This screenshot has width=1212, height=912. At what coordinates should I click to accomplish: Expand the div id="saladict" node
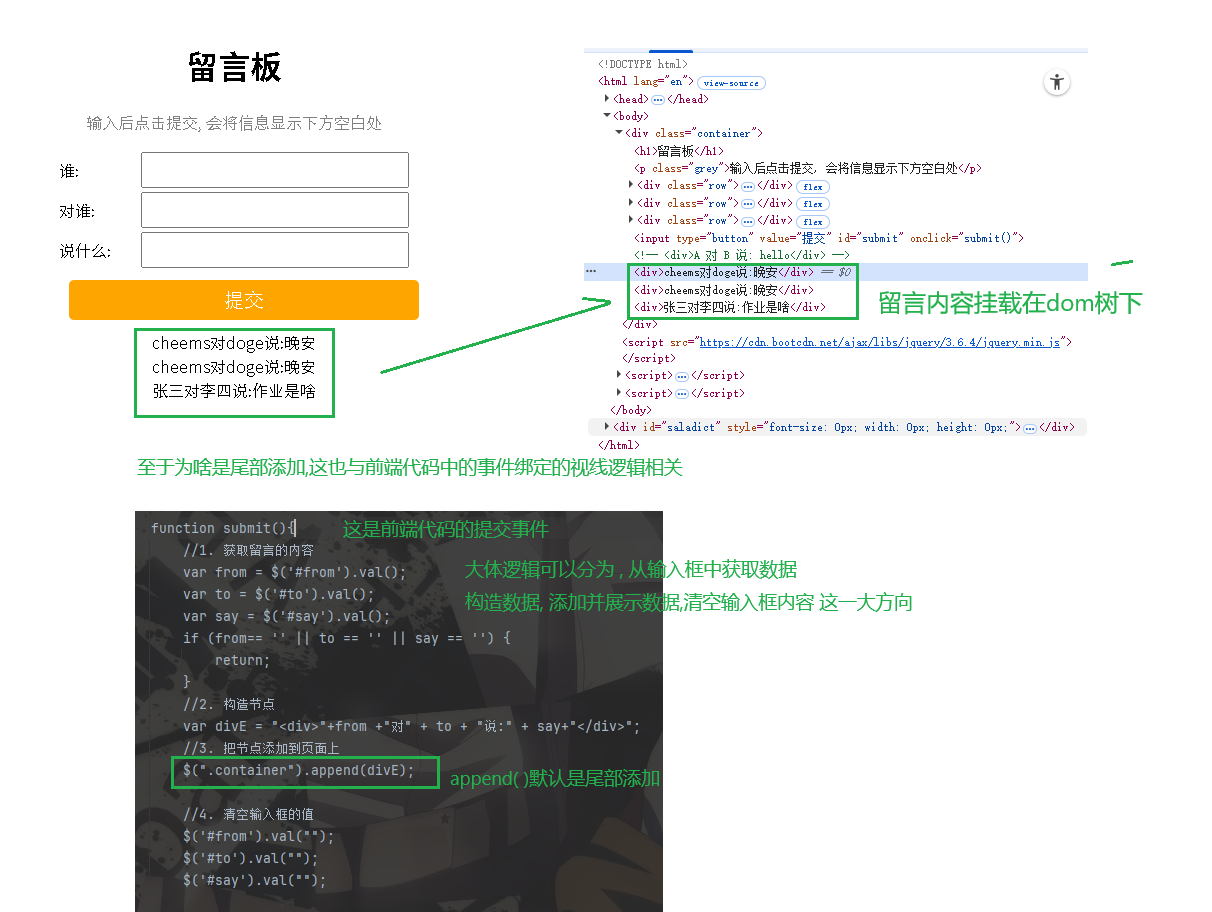607,427
